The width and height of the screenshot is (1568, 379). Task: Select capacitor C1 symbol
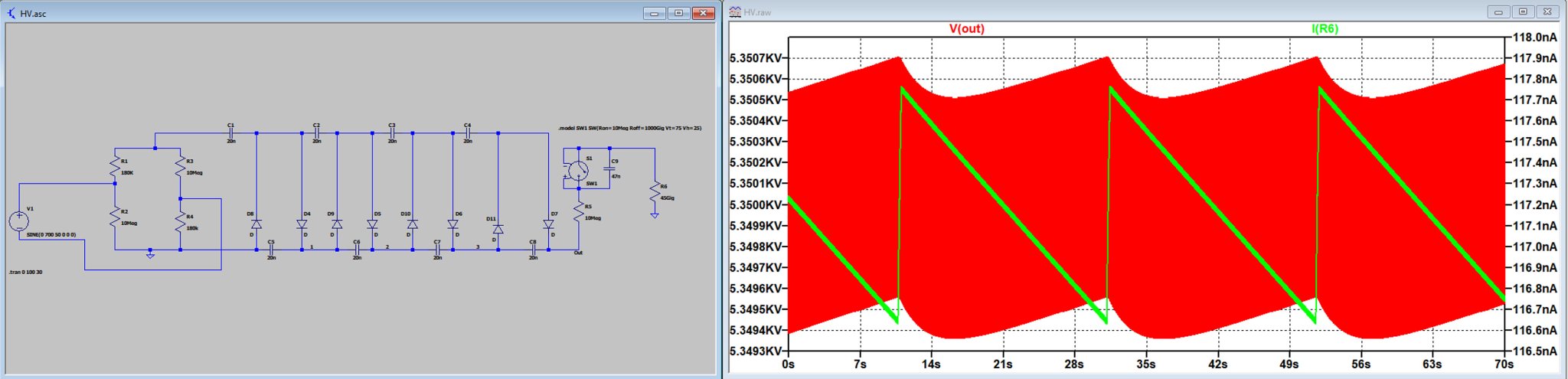[230, 133]
